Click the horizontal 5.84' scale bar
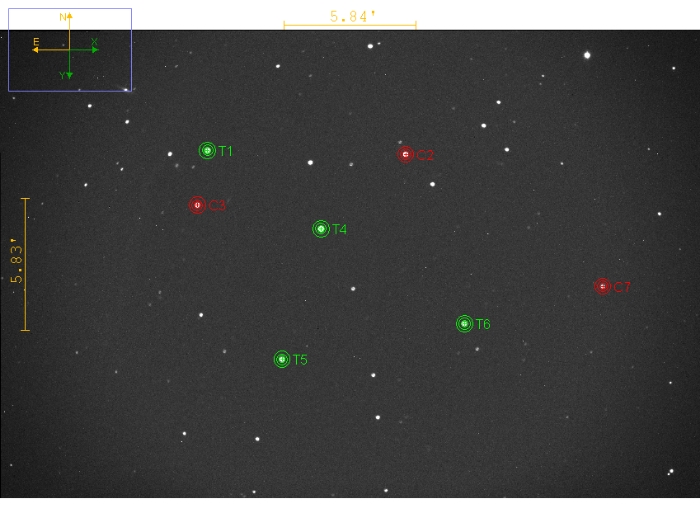700x527 pixels. (349, 26)
